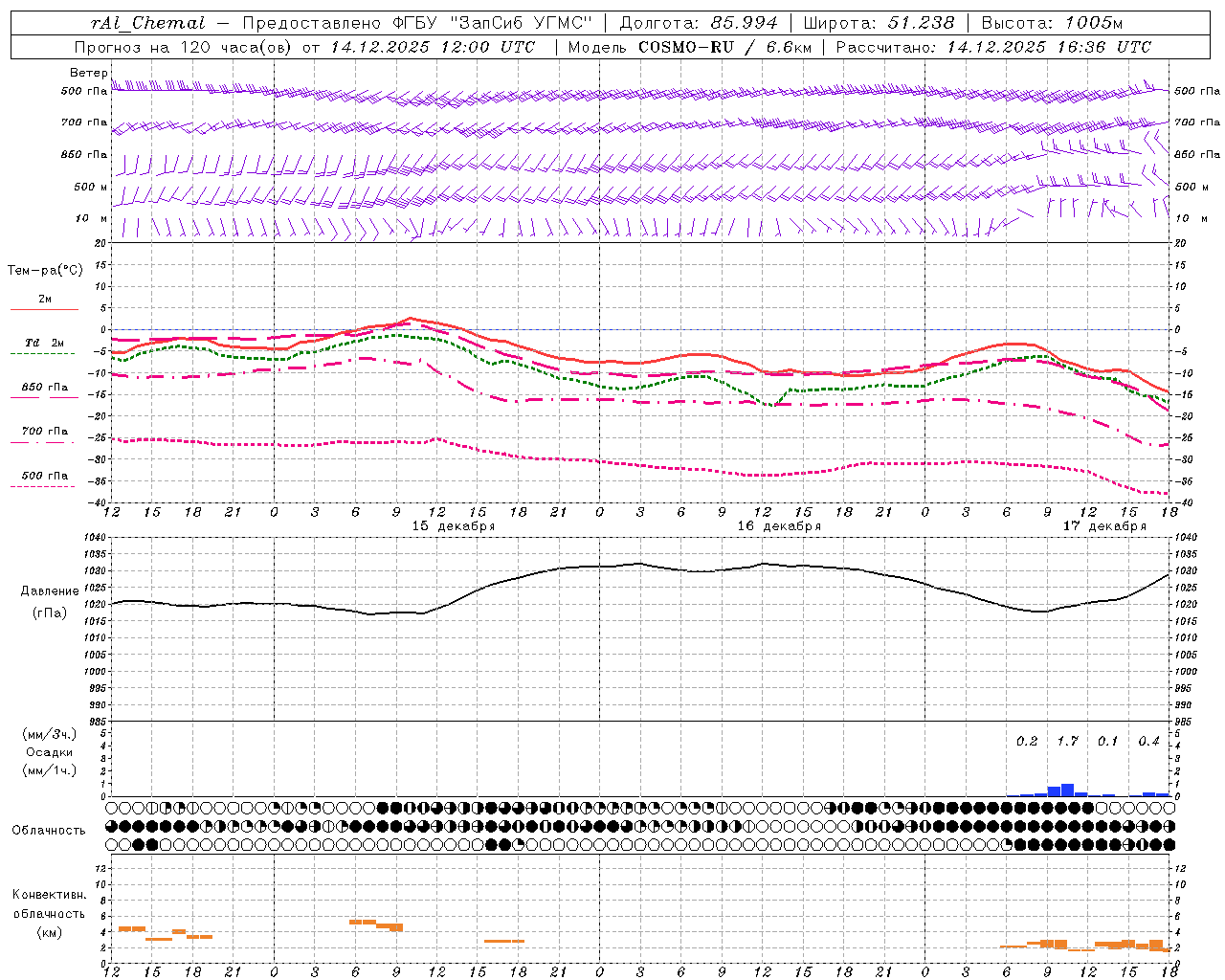Screen dimensions: 1225x980
Task: Click the latitude value Широта: 51.238
Action: 879,23
